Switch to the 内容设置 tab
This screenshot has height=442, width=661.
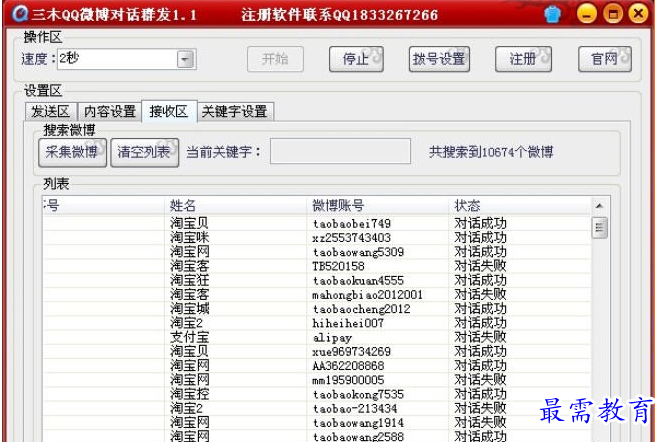[110, 112]
